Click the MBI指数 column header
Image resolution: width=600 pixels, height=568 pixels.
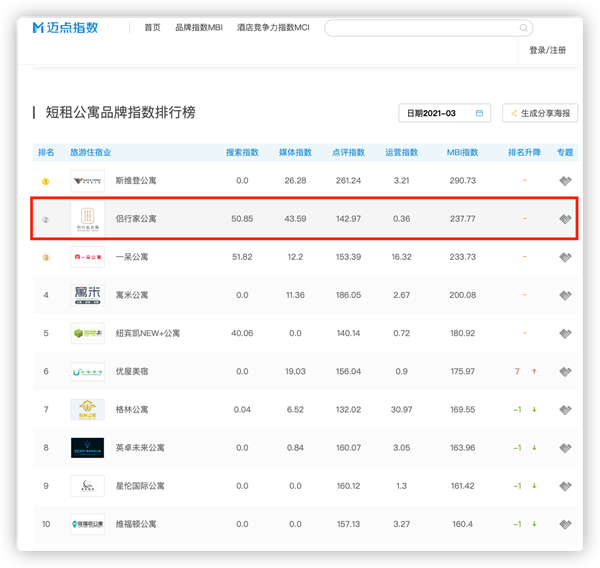[x=462, y=153]
